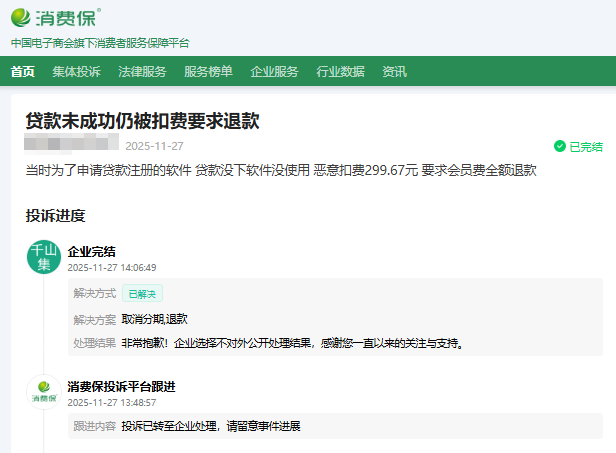The width and height of the screenshot is (616, 453).
Task: Click the slogan 中国电子商会旗下消费者服务保障平台
Action: point(100,43)
